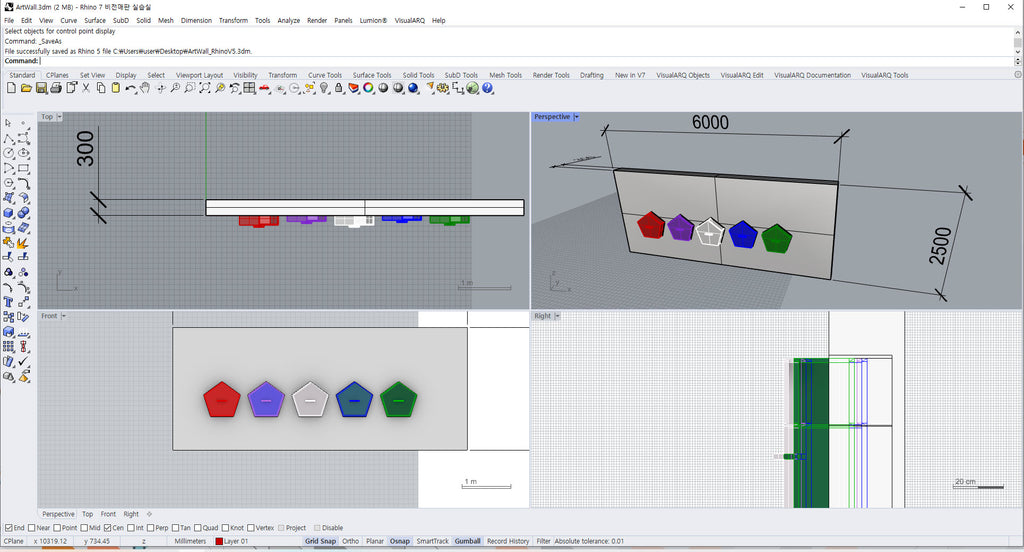
Task: Open the Surface menu
Action: pyautogui.click(x=94, y=20)
